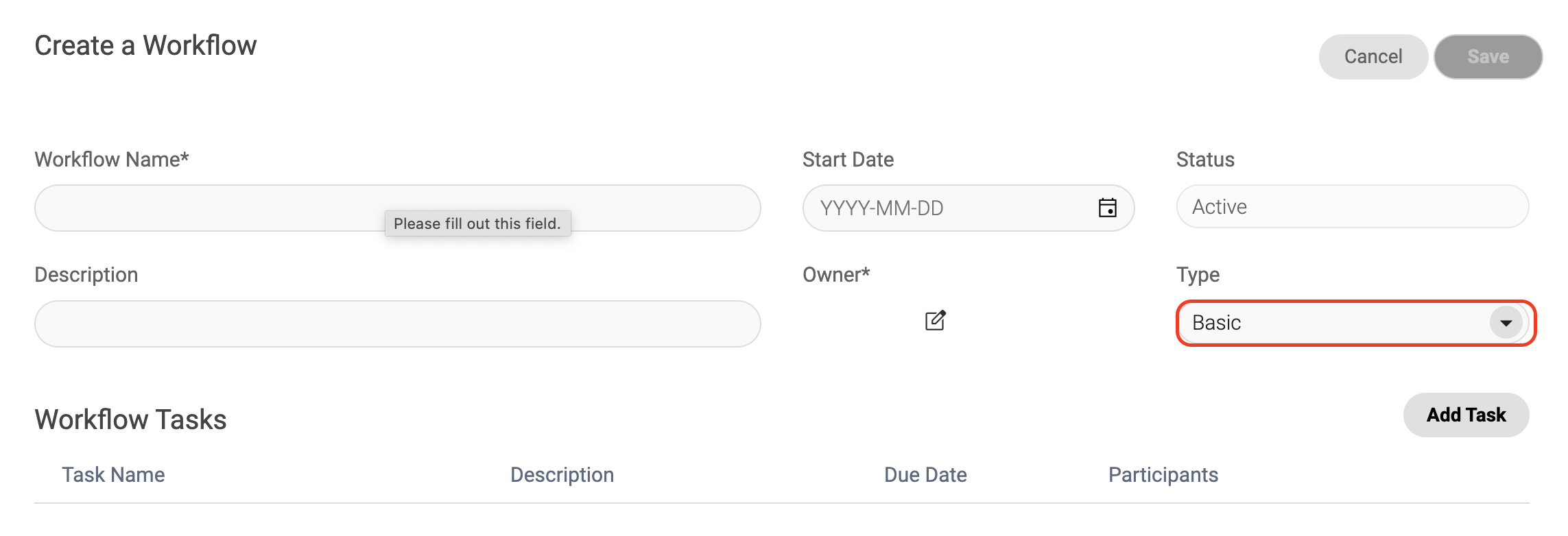The width and height of the screenshot is (1568, 536).
Task: Click the Task Name column header
Action: [x=113, y=475]
